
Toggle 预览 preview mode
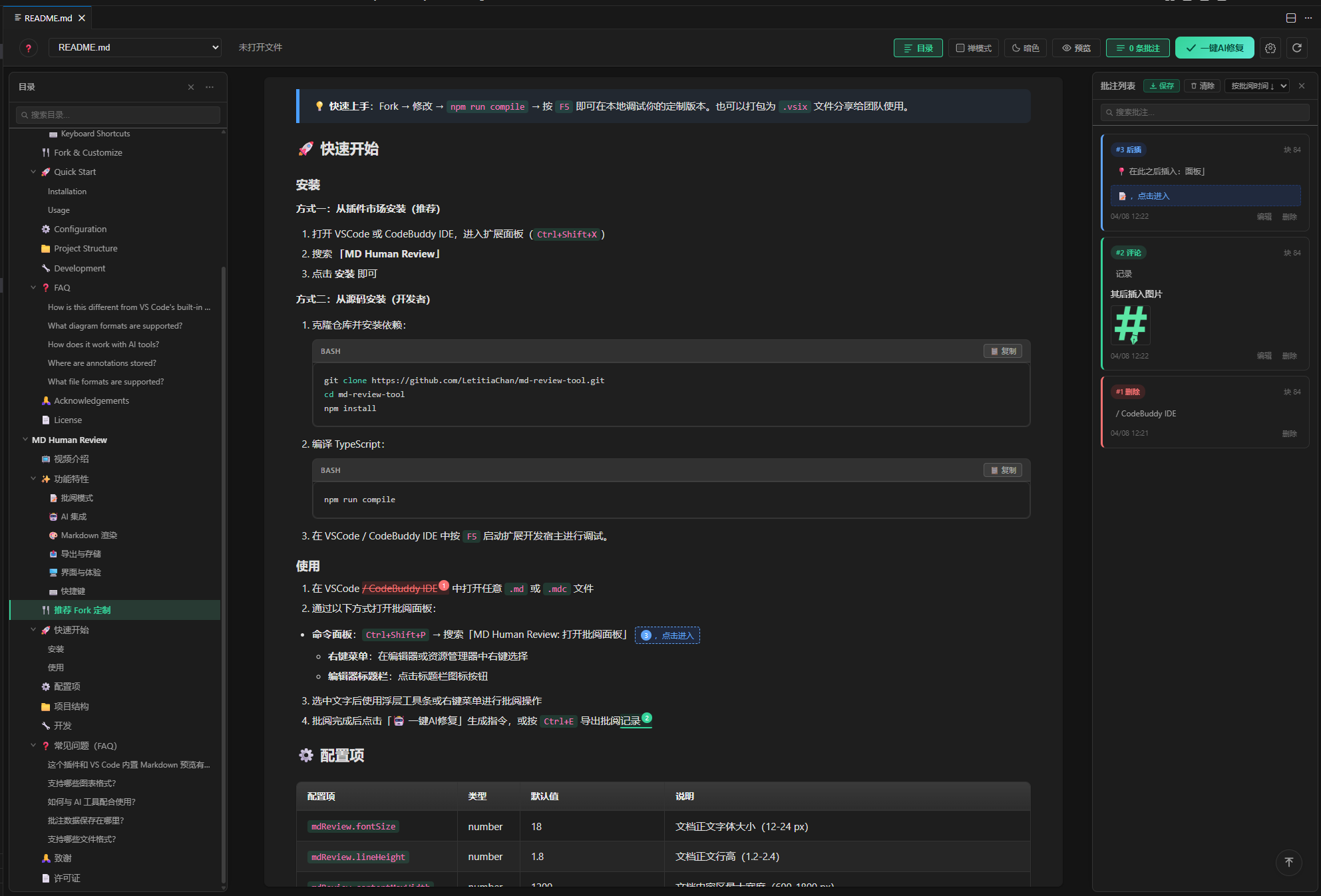coord(1076,48)
